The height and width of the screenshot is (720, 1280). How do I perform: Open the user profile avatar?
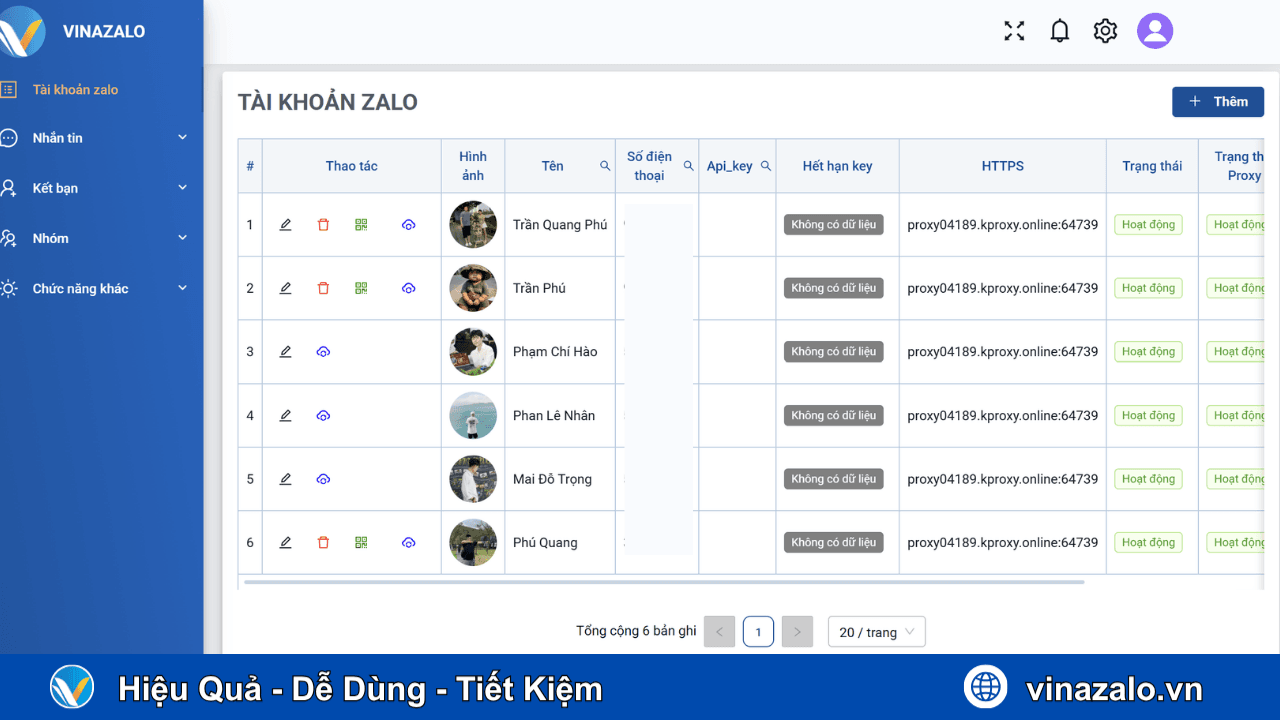point(1155,31)
